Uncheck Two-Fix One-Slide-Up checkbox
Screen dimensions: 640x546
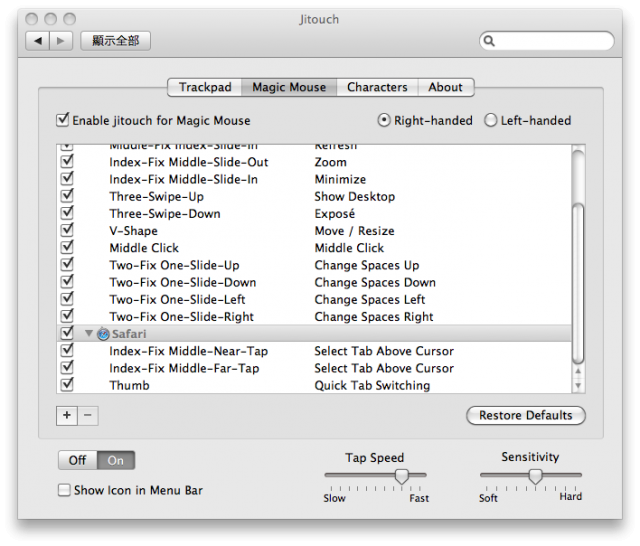click(x=67, y=265)
